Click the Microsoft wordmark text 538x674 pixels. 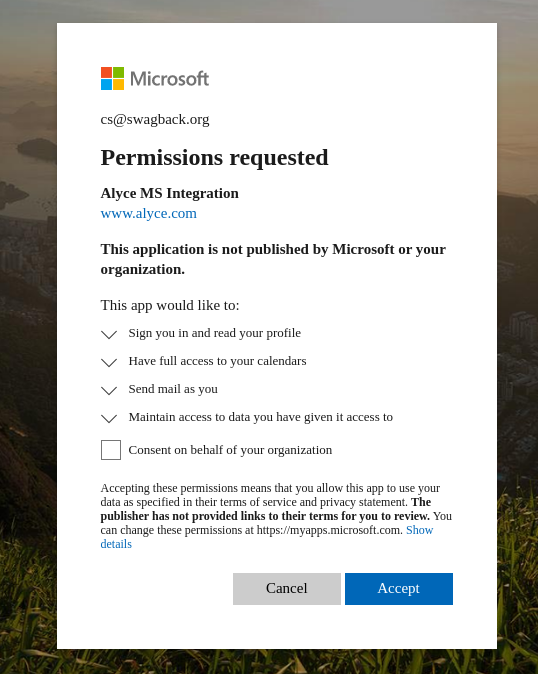pyautogui.click(x=169, y=79)
